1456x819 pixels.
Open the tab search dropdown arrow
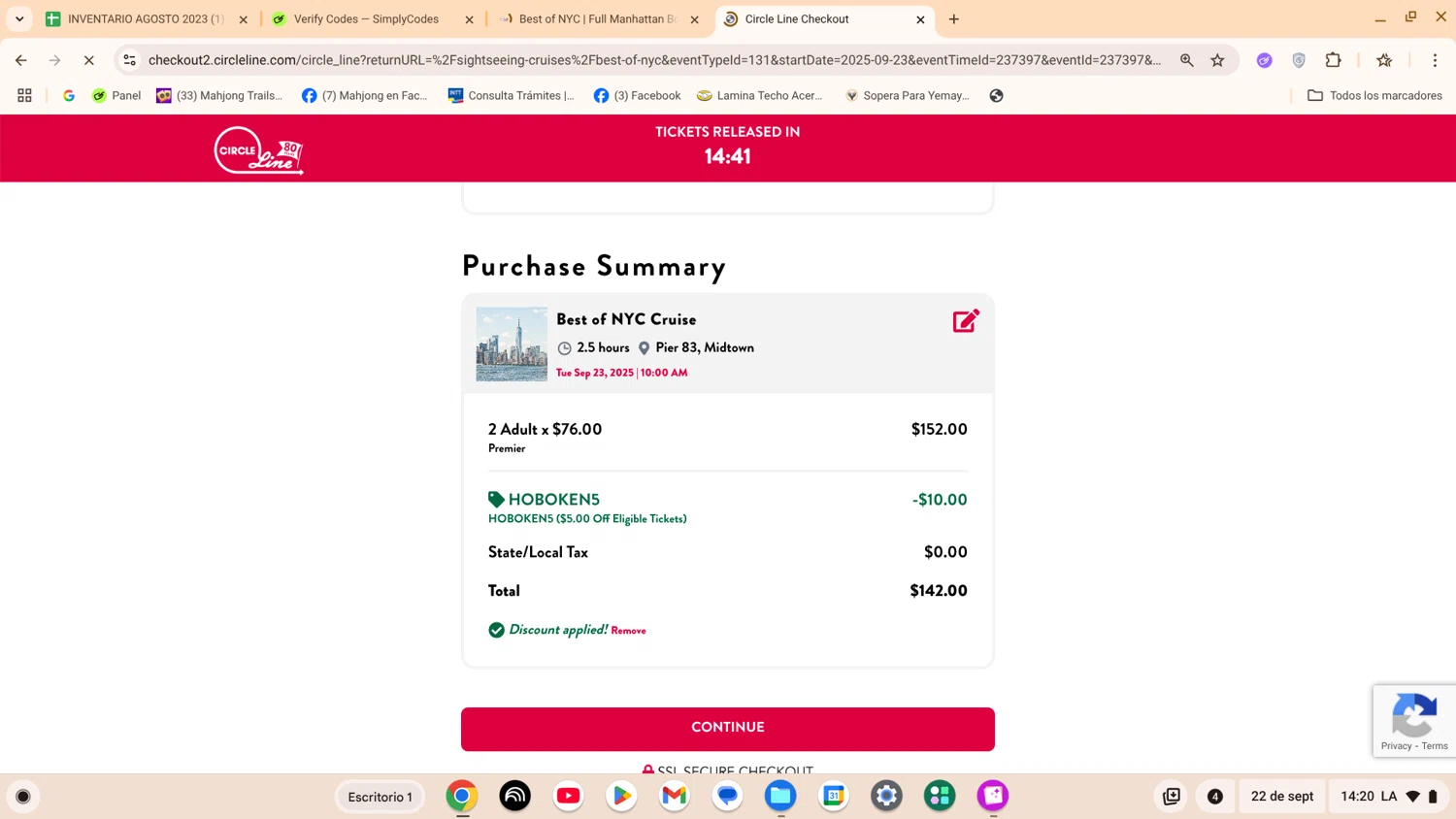[x=19, y=19]
